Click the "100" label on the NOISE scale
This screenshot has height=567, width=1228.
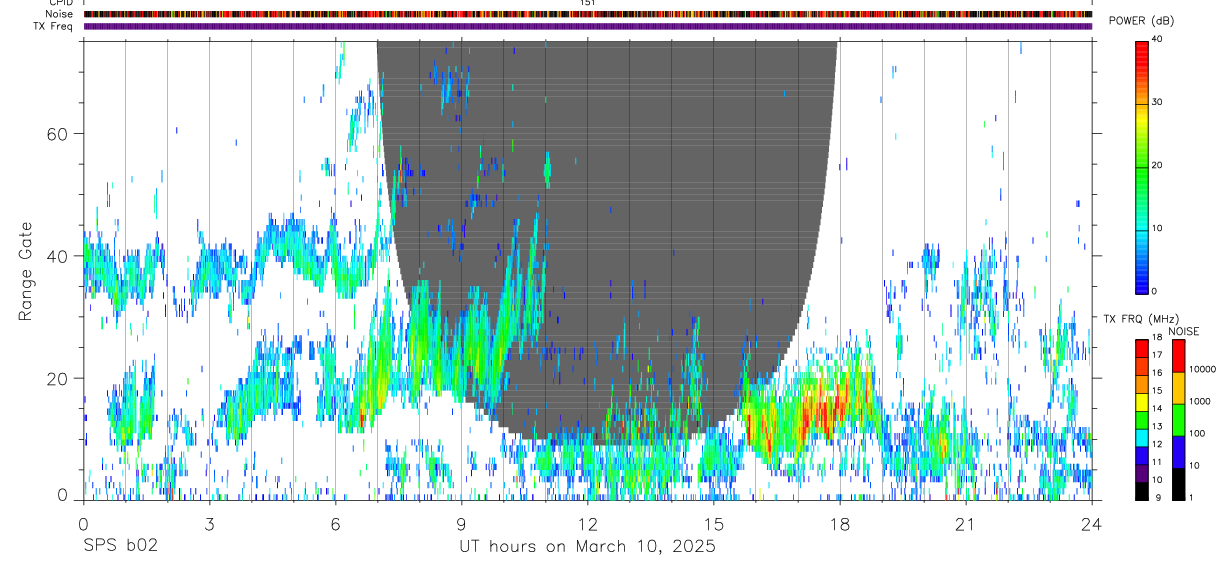point(1196,433)
